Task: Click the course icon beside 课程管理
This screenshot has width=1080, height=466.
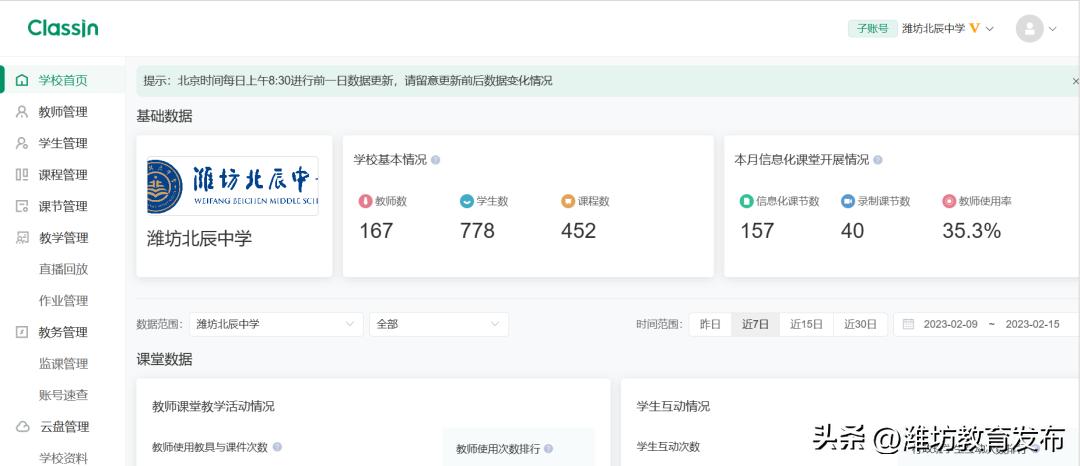Action: click(22, 175)
